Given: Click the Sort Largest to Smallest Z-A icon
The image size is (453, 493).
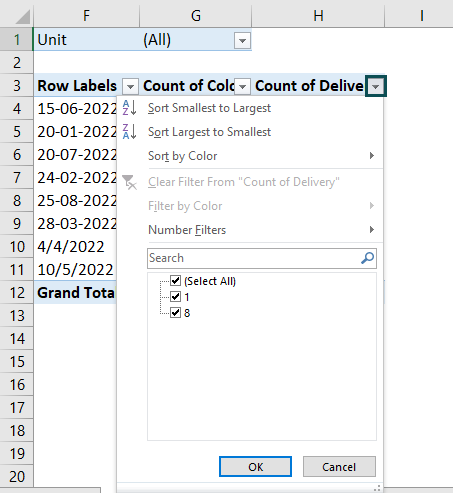Looking at the screenshot, I should (129, 132).
